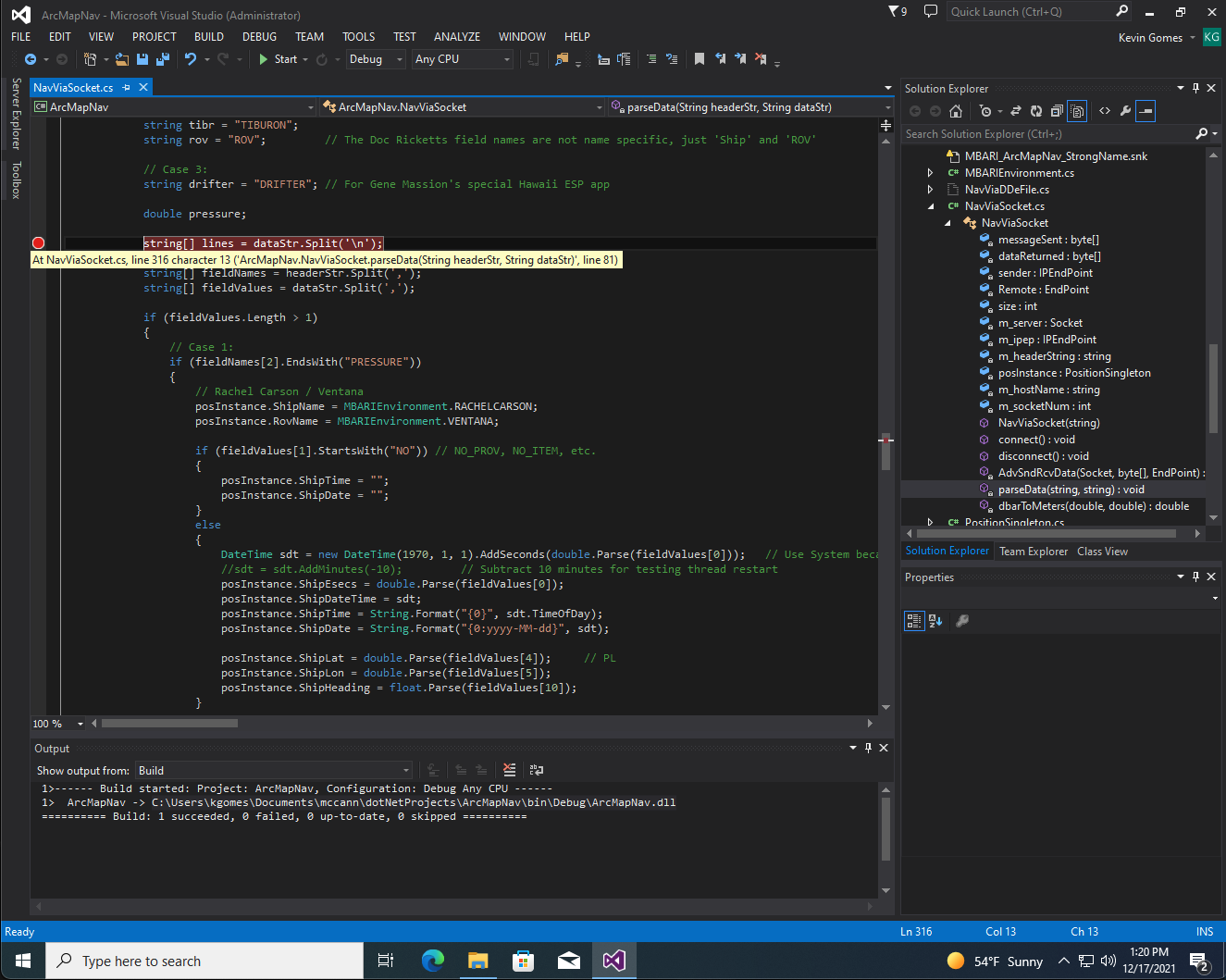Collapse all items in Solution Explorer
This screenshot has width=1226, height=980.
tap(1057, 111)
